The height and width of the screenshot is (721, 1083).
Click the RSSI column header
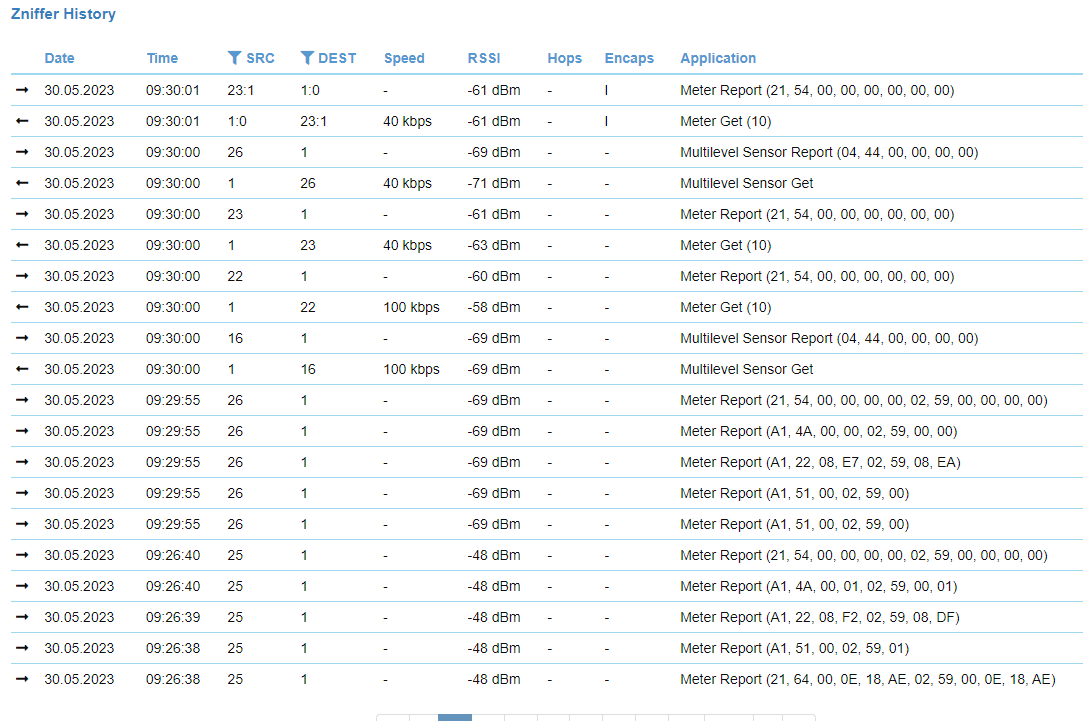pos(484,58)
